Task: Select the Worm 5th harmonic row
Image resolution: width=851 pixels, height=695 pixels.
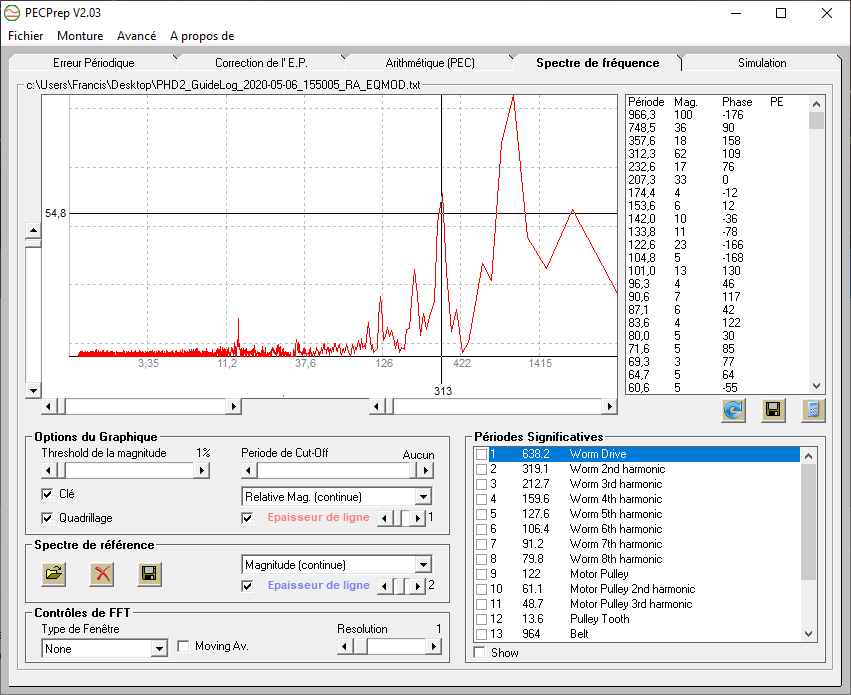Action: (637, 514)
